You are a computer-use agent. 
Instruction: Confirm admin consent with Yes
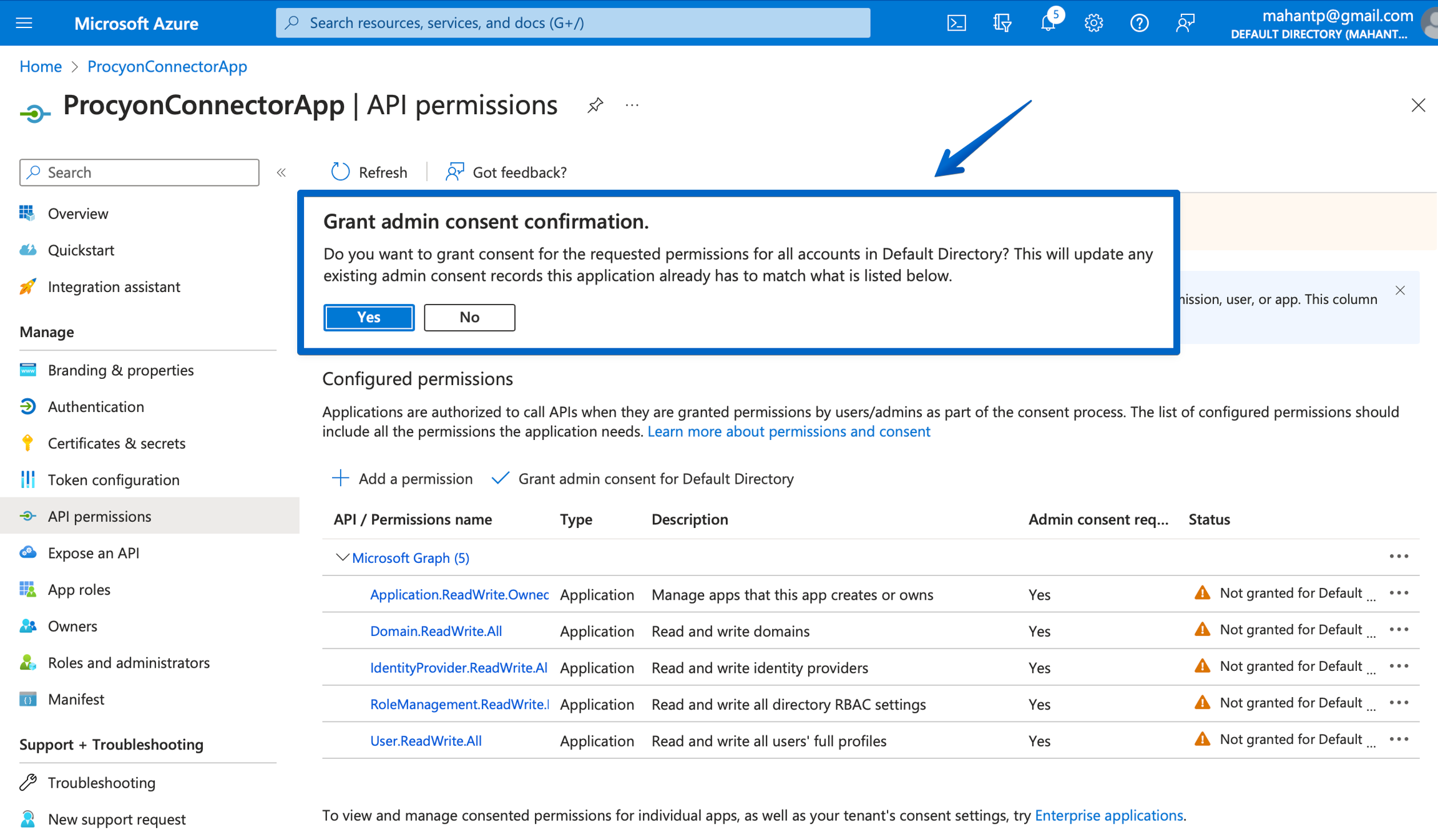[x=369, y=317]
